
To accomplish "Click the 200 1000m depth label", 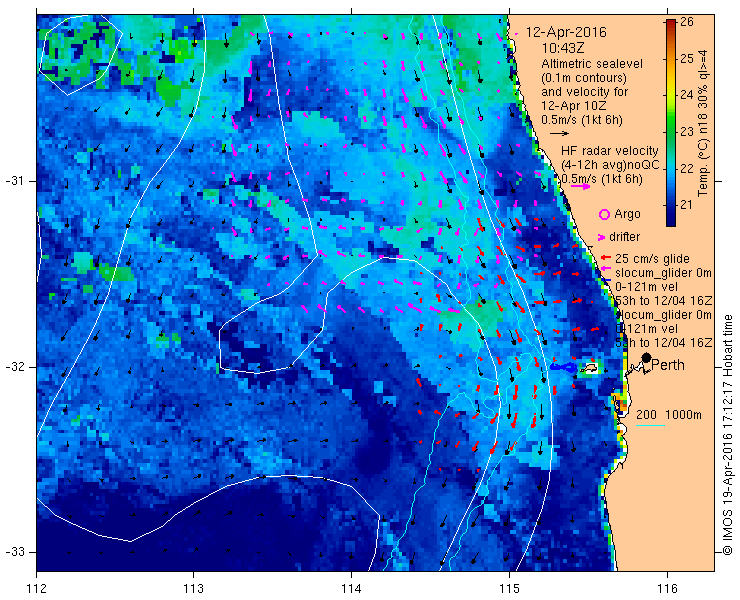I will click(x=669, y=415).
